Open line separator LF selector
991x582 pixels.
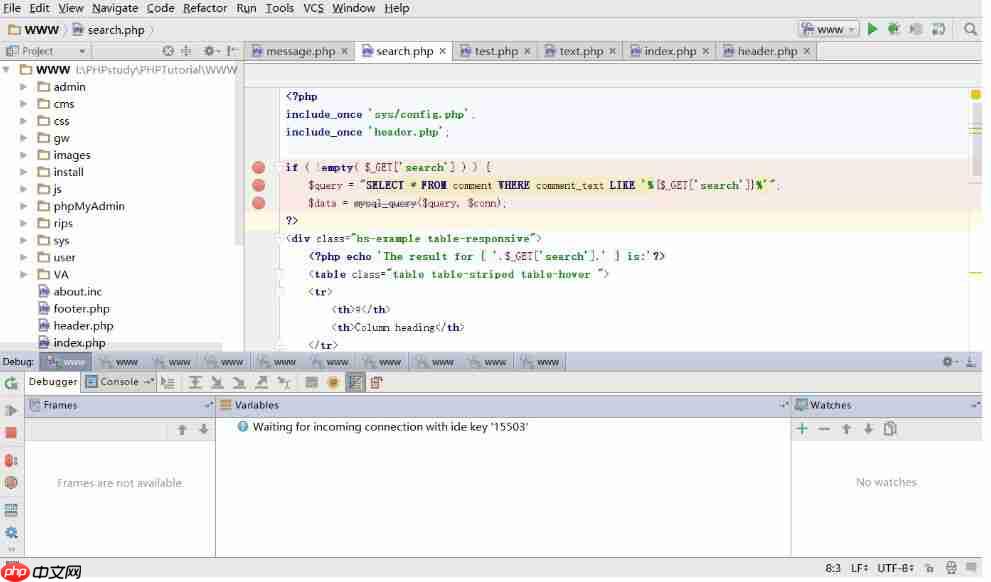click(x=860, y=568)
